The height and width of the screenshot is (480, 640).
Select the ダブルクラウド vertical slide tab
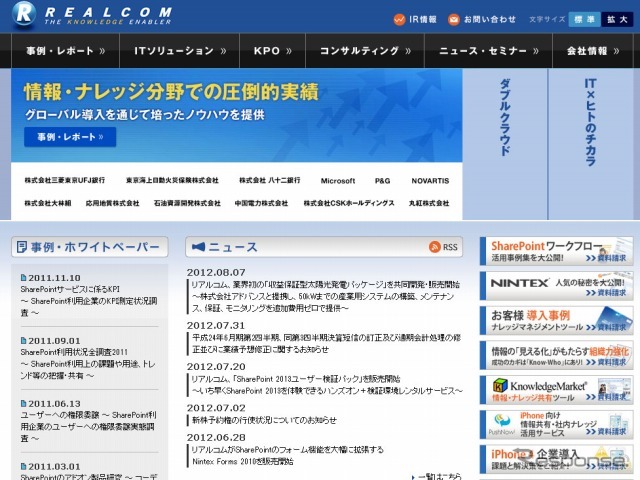pos(505,144)
